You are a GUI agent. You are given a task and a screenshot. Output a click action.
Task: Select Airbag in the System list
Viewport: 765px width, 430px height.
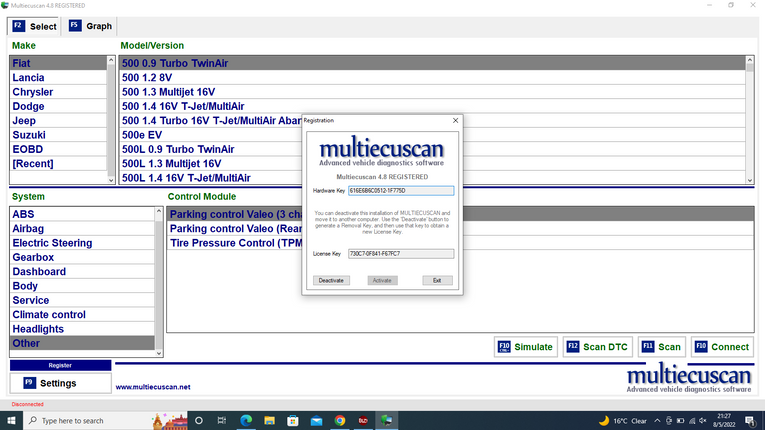coord(29,228)
